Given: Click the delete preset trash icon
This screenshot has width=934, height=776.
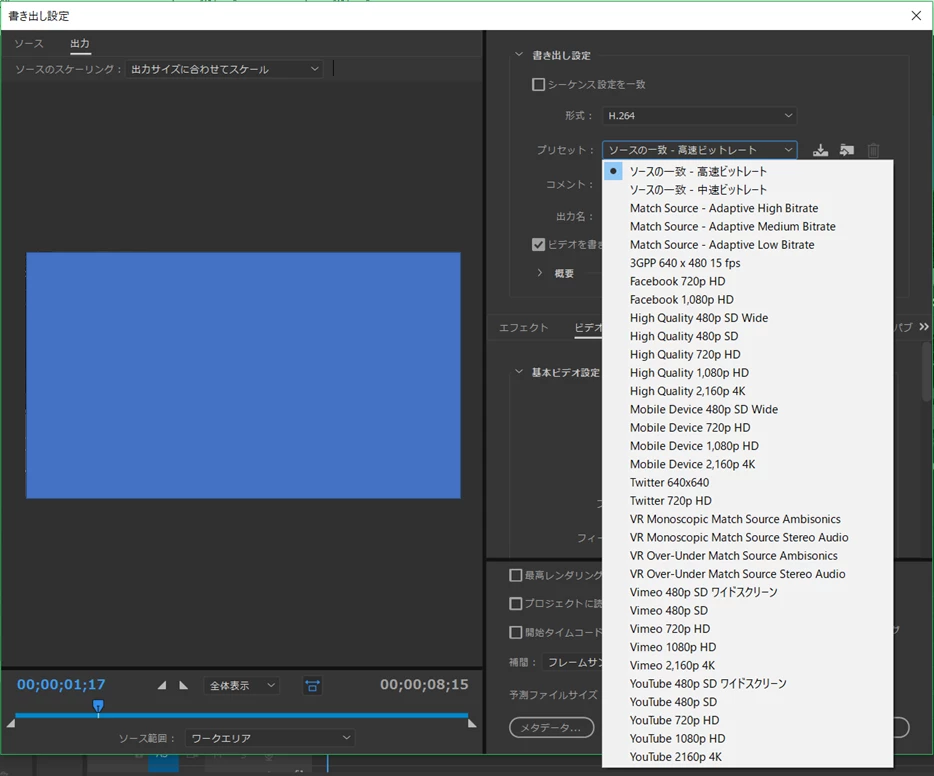Looking at the screenshot, I should click(x=873, y=150).
